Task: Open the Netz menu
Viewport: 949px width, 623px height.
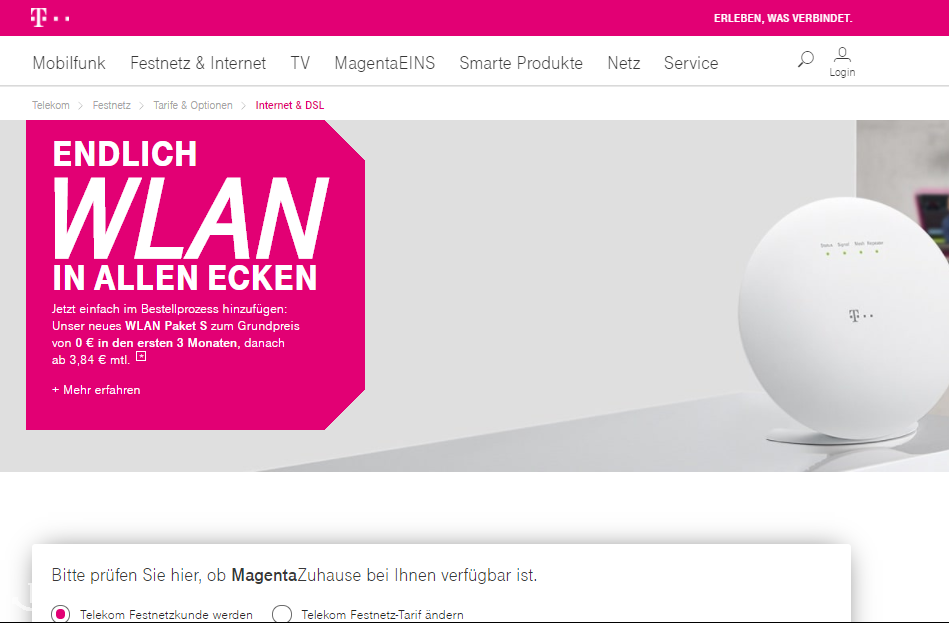Action: (624, 63)
